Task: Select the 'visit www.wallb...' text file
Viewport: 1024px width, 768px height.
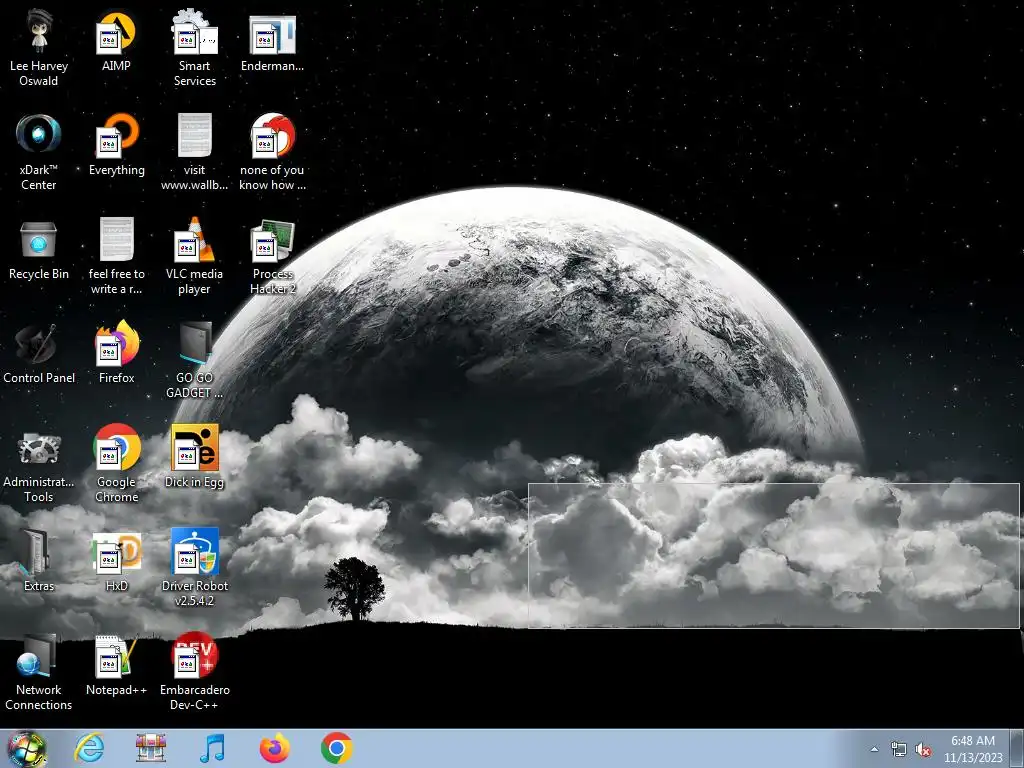Action: coord(195,152)
